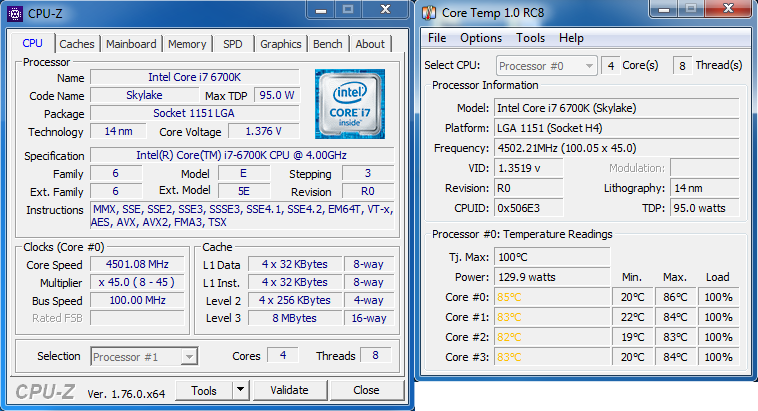Open Core Temp Options menu
758x411 pixels.
(481, 38)
